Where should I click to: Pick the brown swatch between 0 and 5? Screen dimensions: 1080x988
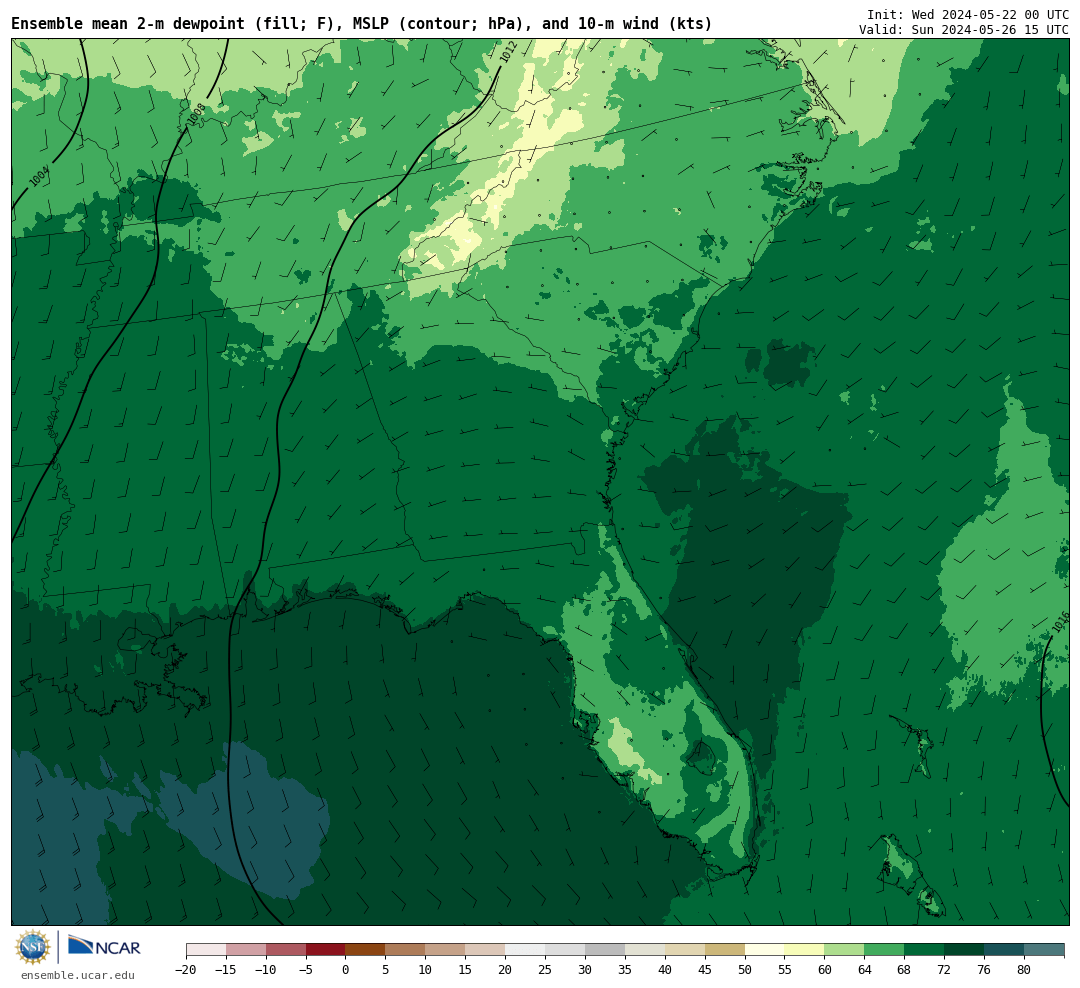click(366, 950)
